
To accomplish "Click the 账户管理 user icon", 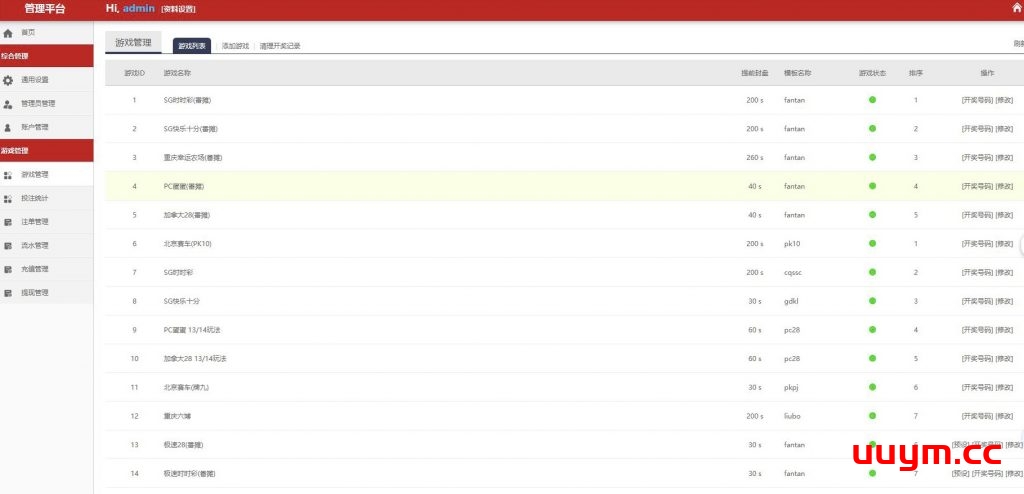I will pos(8,128).
